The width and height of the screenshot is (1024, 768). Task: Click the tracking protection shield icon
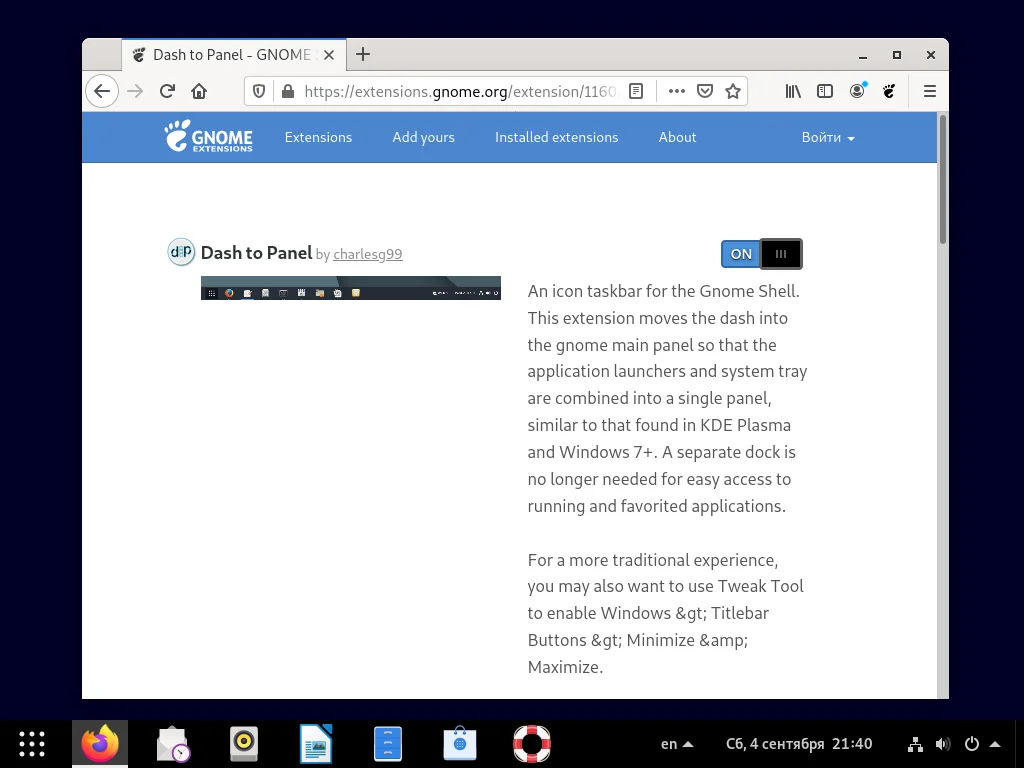(x=259, y=91)
